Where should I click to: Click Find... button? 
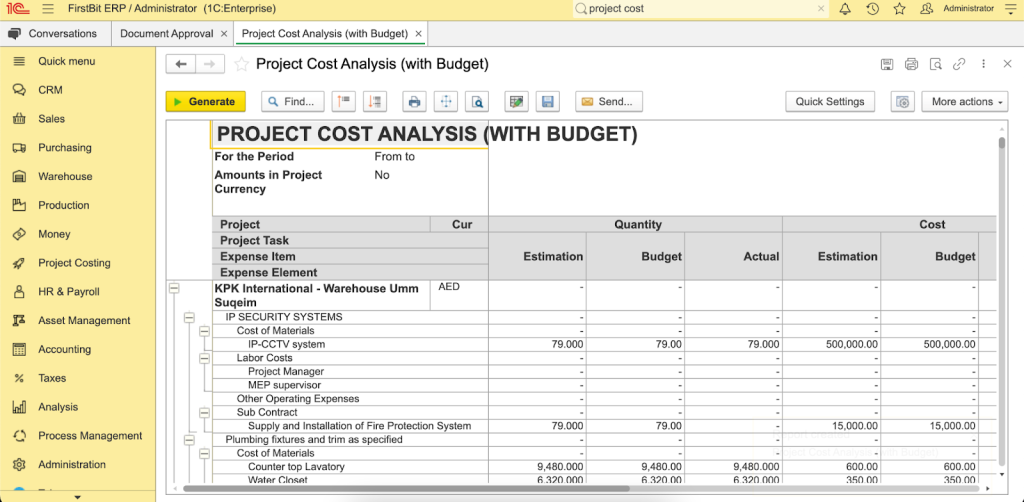[x=293, y=101]
